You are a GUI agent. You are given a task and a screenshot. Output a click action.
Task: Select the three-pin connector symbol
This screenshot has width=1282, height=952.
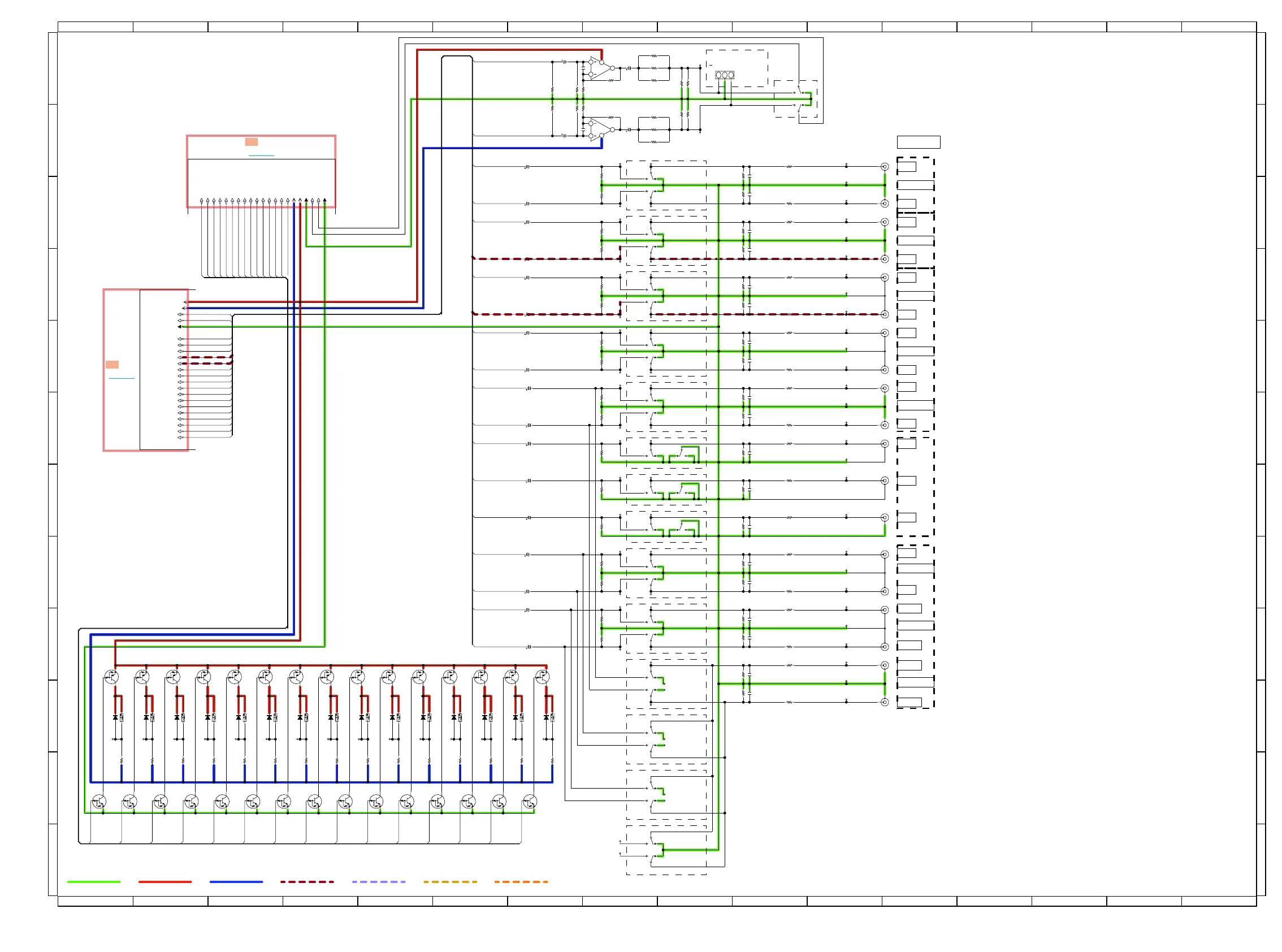point(724,75)
